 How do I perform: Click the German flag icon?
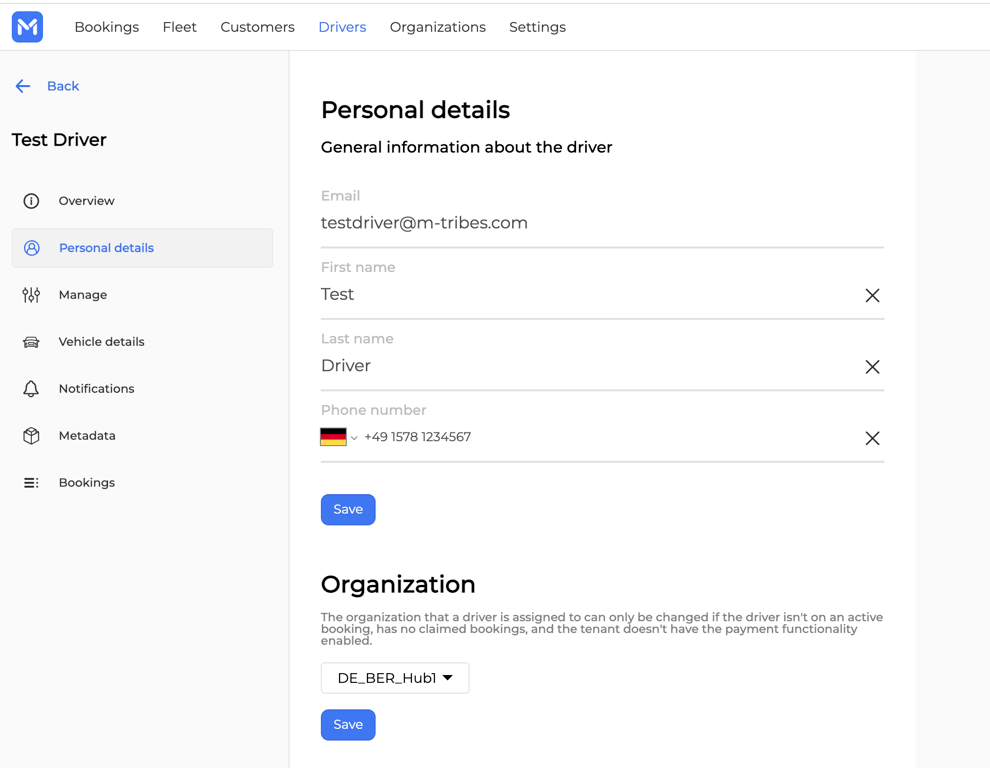[333, 437]
